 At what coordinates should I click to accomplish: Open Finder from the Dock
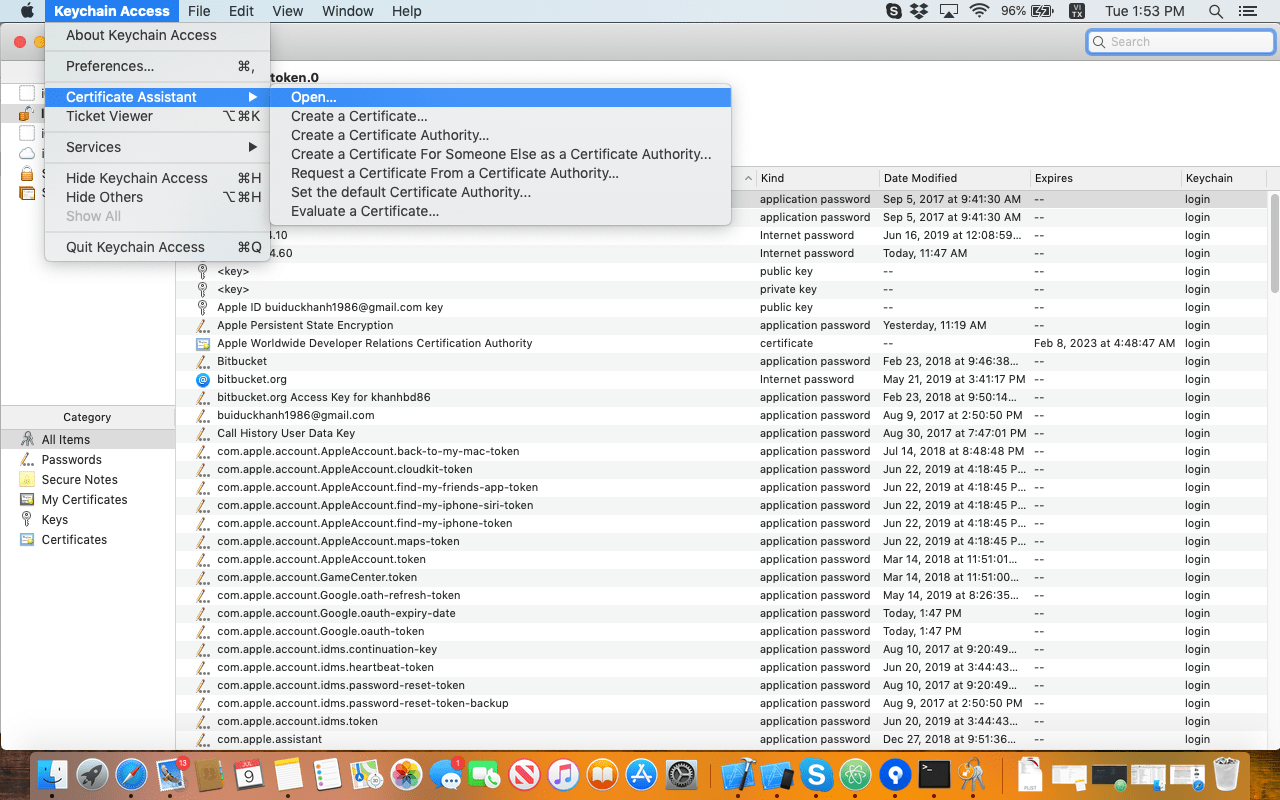click(x=52, y=775)
